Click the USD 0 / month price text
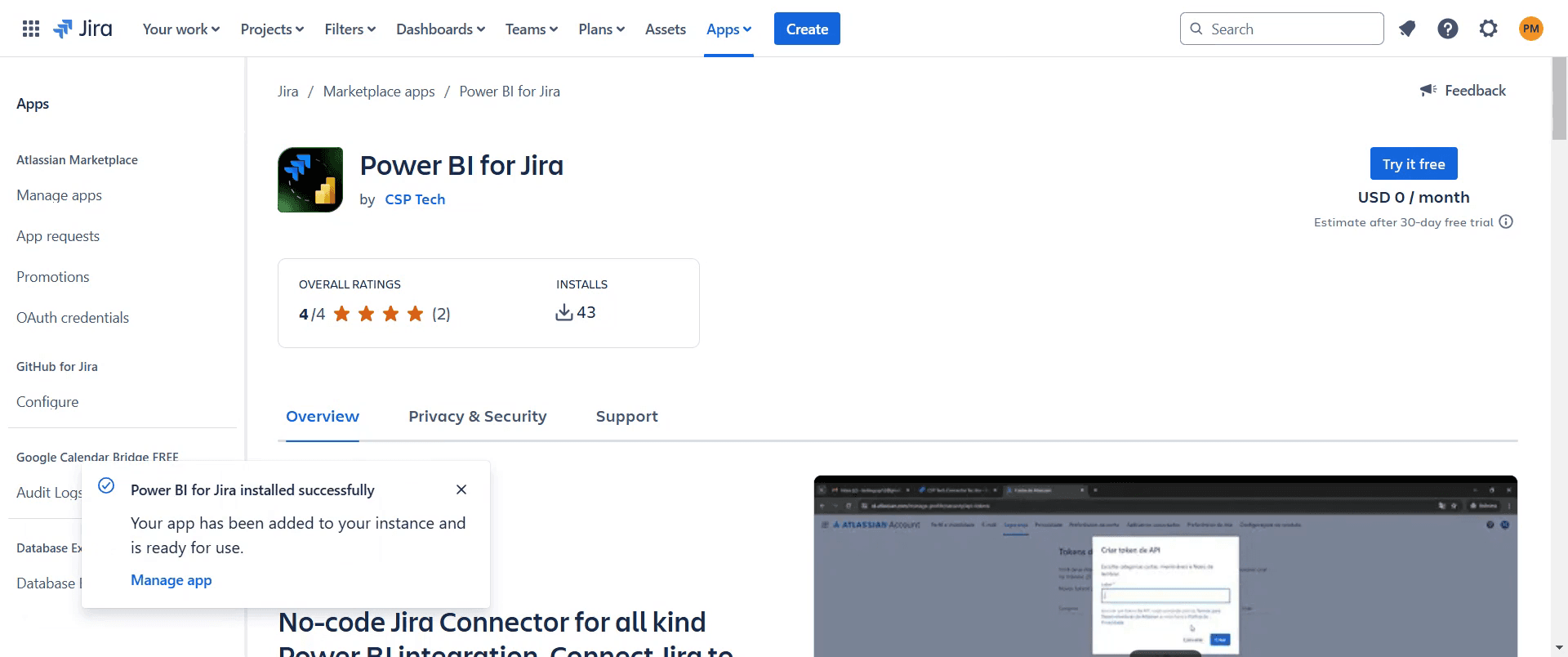 point(1414,197)
